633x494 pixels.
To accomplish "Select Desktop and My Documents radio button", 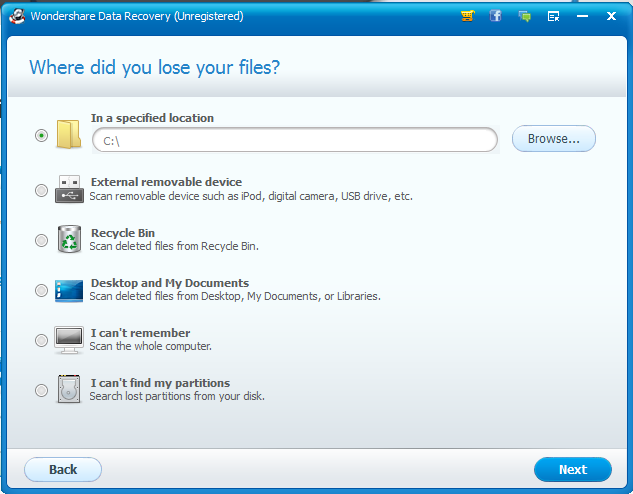I will click(x=41, y=290).
